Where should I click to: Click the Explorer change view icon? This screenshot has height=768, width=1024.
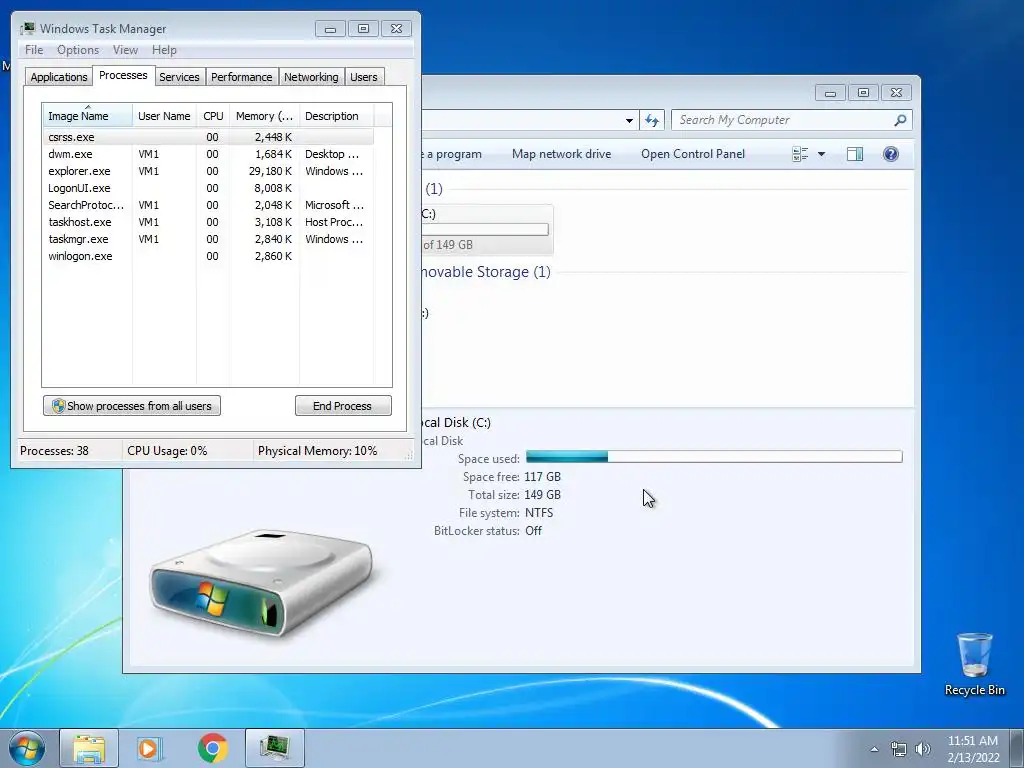(x=800, y=154)
